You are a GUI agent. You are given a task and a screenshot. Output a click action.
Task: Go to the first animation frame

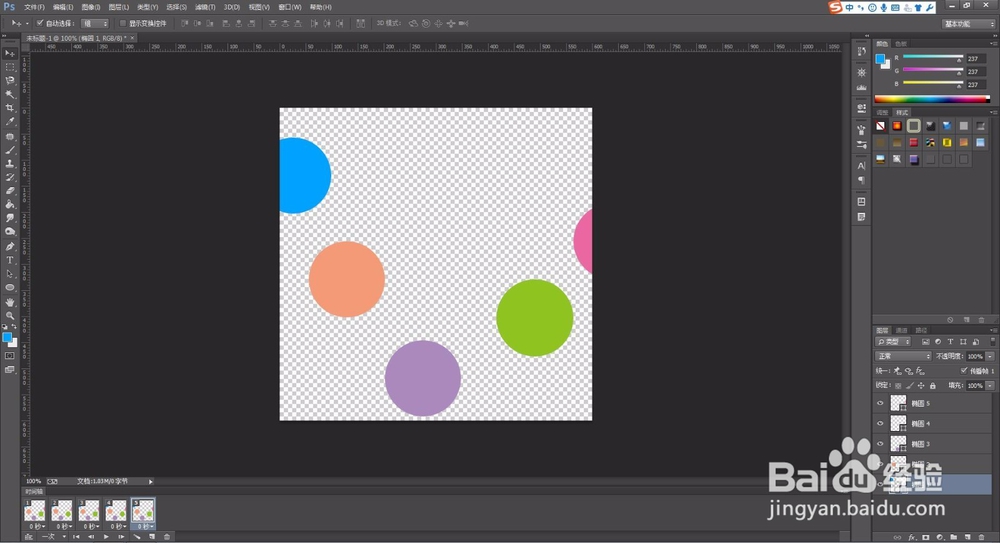coord(76,537)
